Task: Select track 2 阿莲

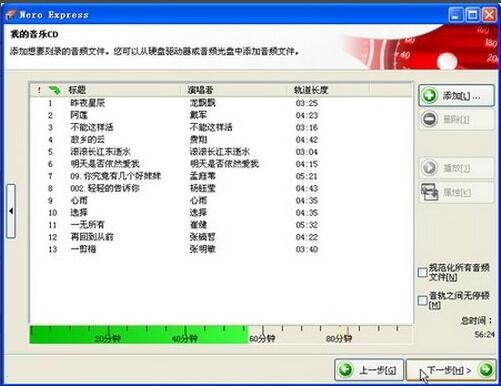Action: [79, 115]
